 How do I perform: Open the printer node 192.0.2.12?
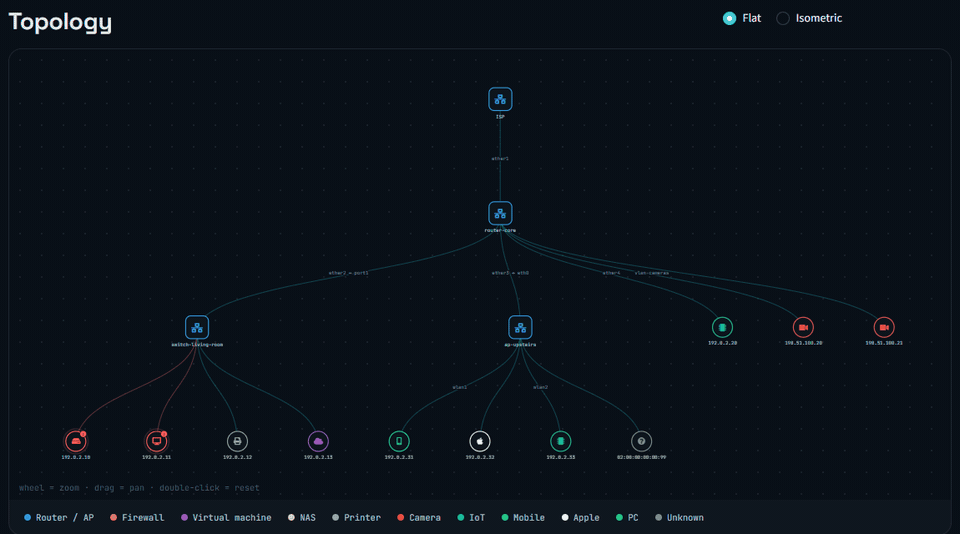[238, 441]
